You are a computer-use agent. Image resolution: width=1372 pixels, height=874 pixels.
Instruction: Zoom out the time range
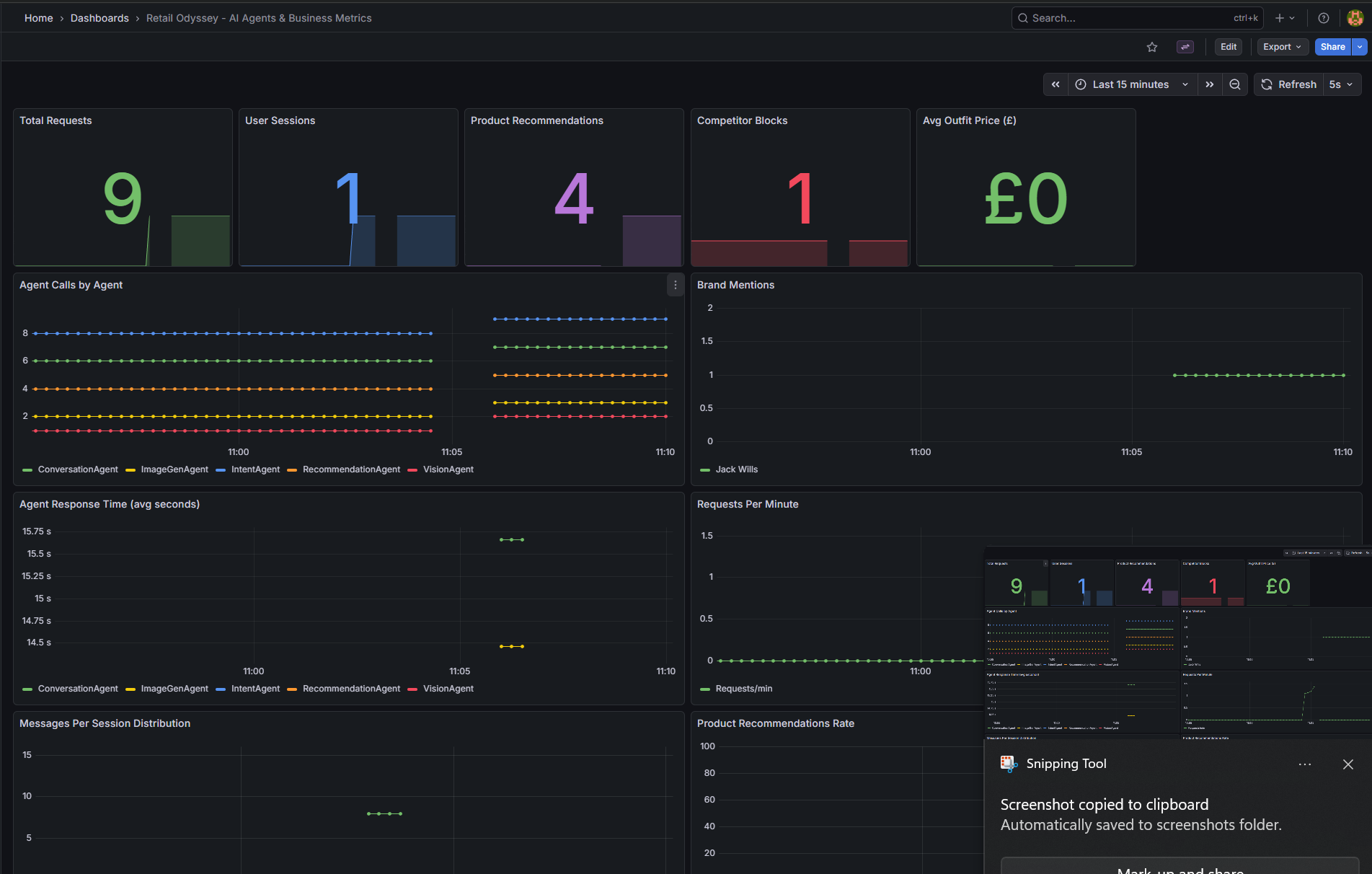click(x=1235, y=84)
